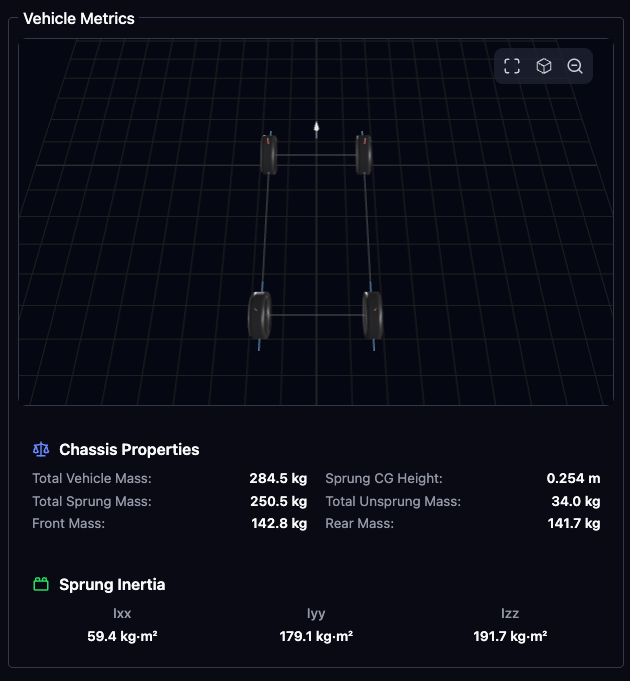Screen dimensions: 630x681
Task: Click the Total Sprung Mass label
Action: [x=92, y=501]
